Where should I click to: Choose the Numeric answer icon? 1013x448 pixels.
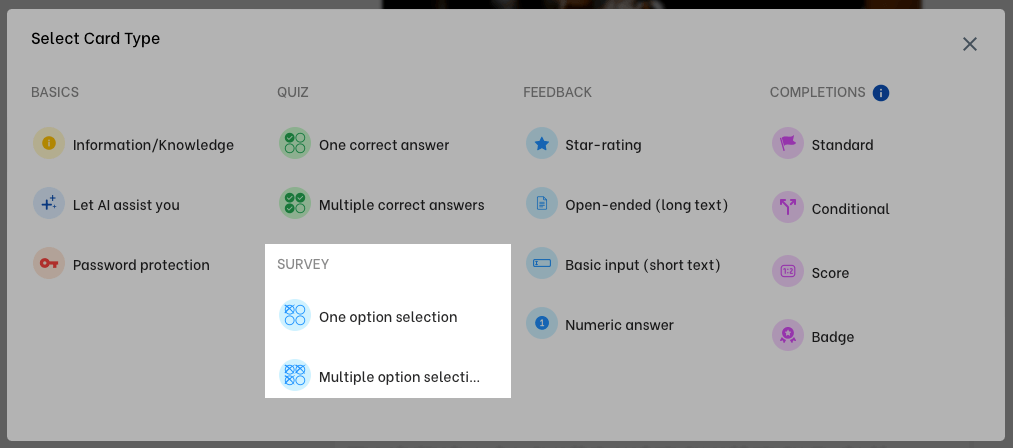541,324
